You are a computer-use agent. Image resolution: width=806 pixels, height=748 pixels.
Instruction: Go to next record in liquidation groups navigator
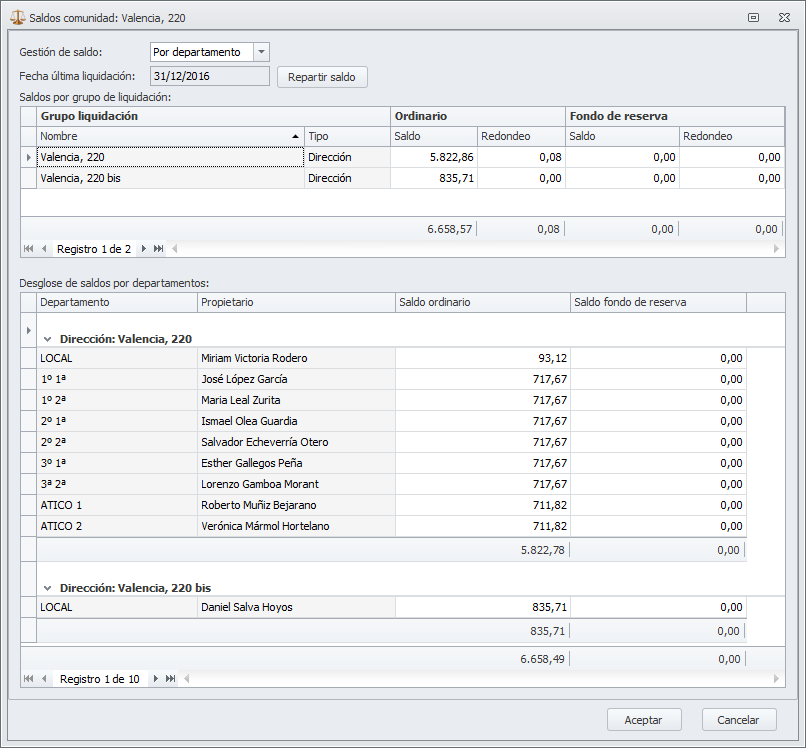[143, 248]
